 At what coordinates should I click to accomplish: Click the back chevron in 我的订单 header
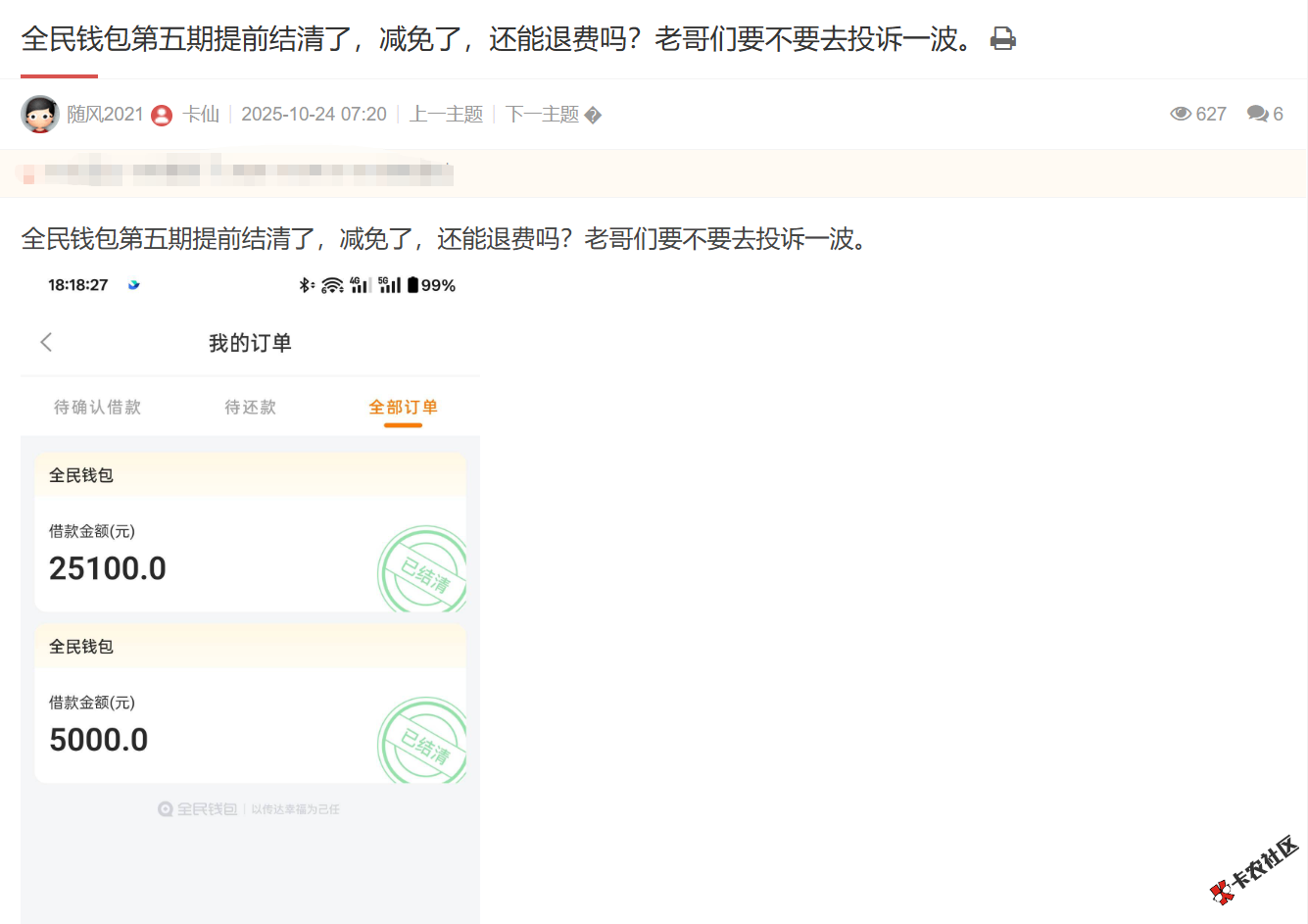46,342
